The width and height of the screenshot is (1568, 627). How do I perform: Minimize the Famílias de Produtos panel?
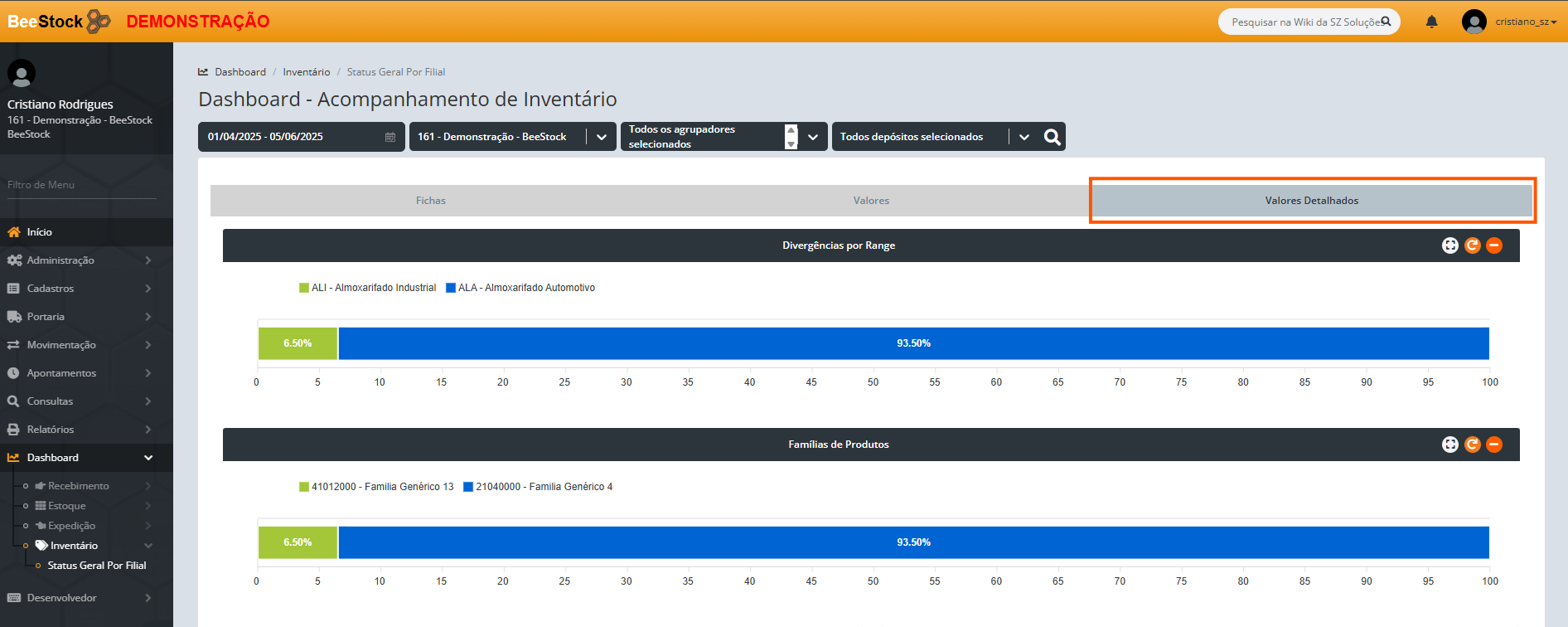coord(1494,445)
